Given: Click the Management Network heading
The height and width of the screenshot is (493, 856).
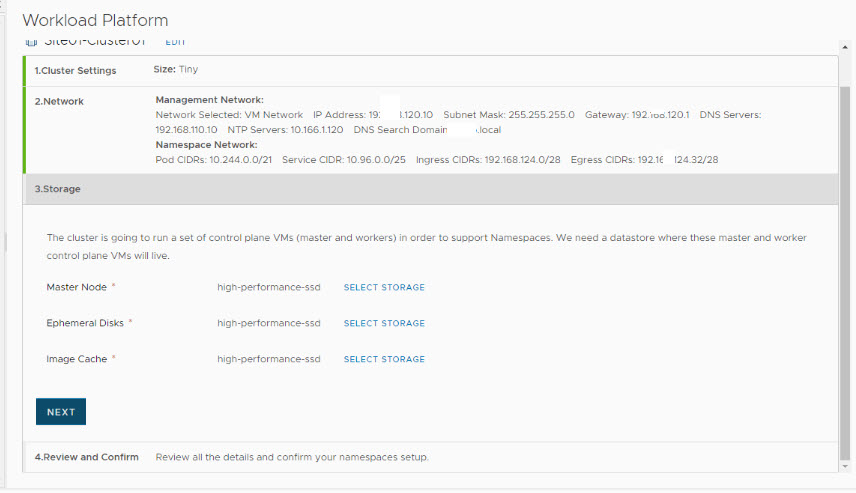Looking at the screenshot, I should pos(209,100).
